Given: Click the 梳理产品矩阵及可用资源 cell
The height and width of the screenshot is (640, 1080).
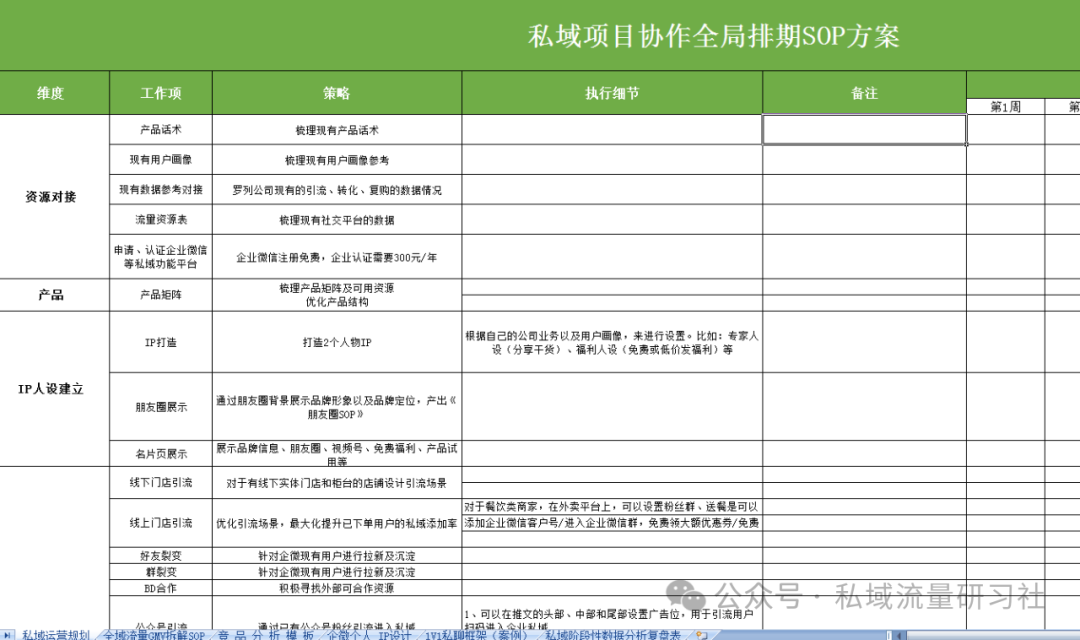Looking at the screenshot, I should pyautogui.click(x=337, y=295).
